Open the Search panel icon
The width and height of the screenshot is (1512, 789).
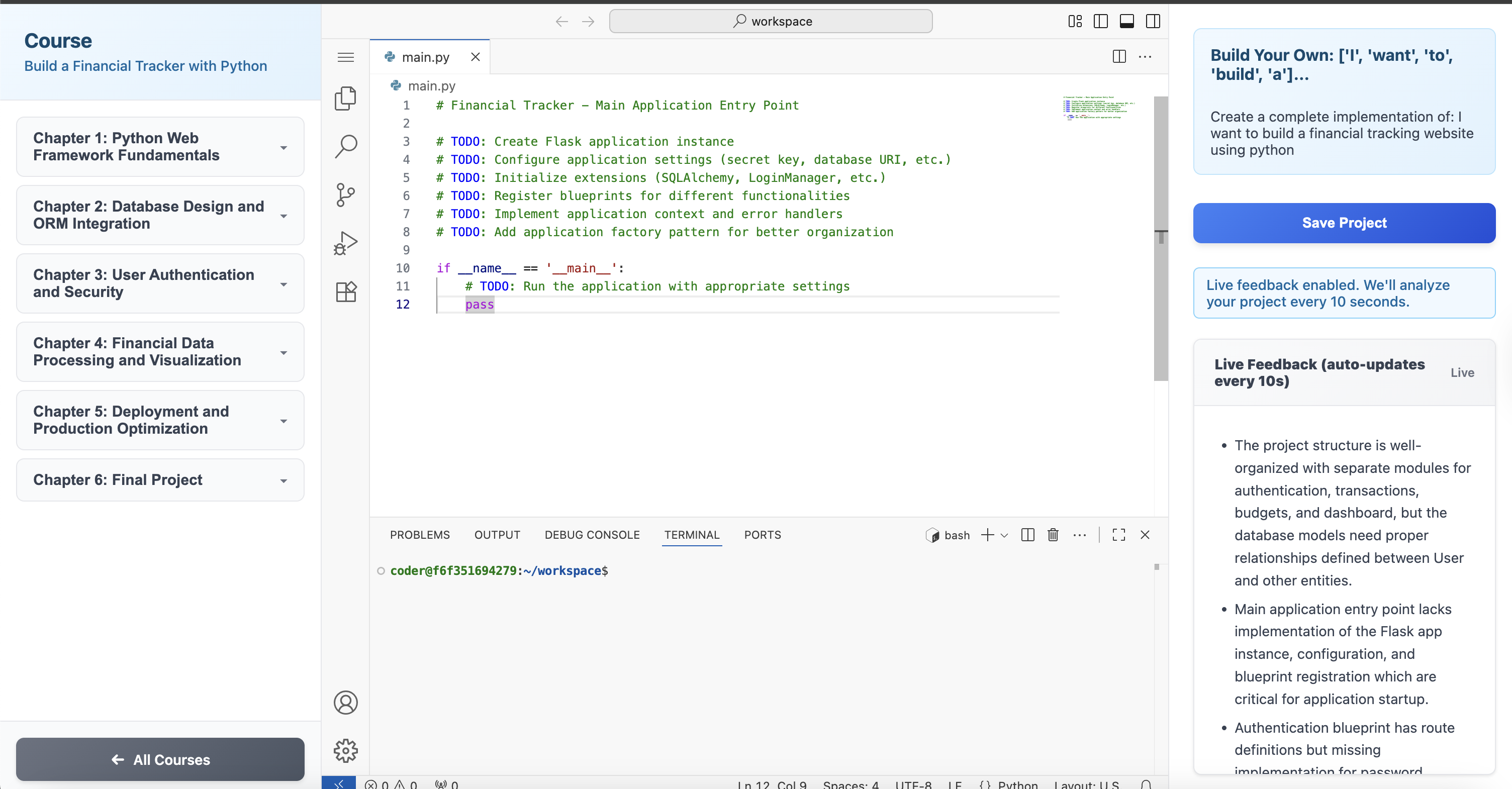(345, 146)
